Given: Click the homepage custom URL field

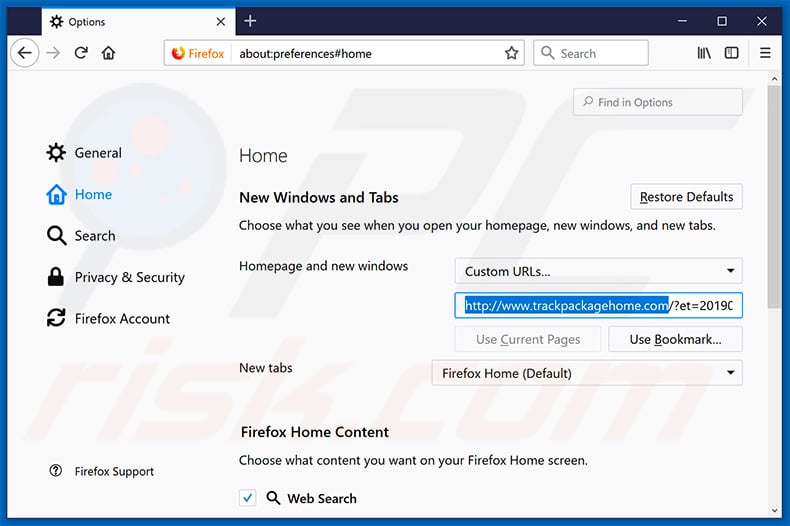Looking at the screenshot, I should point(598,305).
